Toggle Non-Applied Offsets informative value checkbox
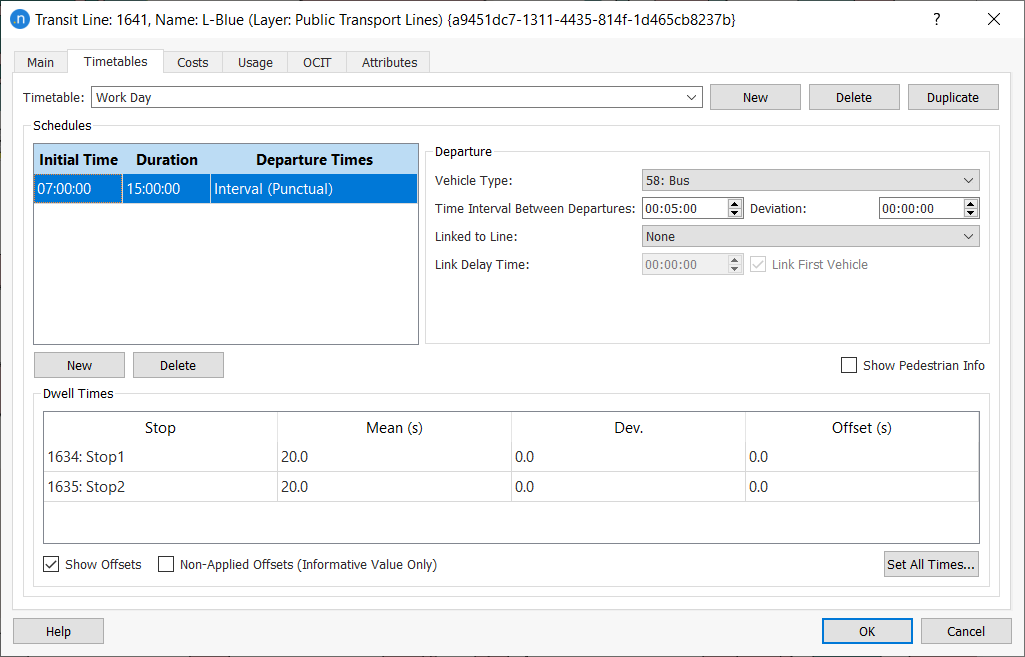This screenshot has height=657, width=1025. 166,564
